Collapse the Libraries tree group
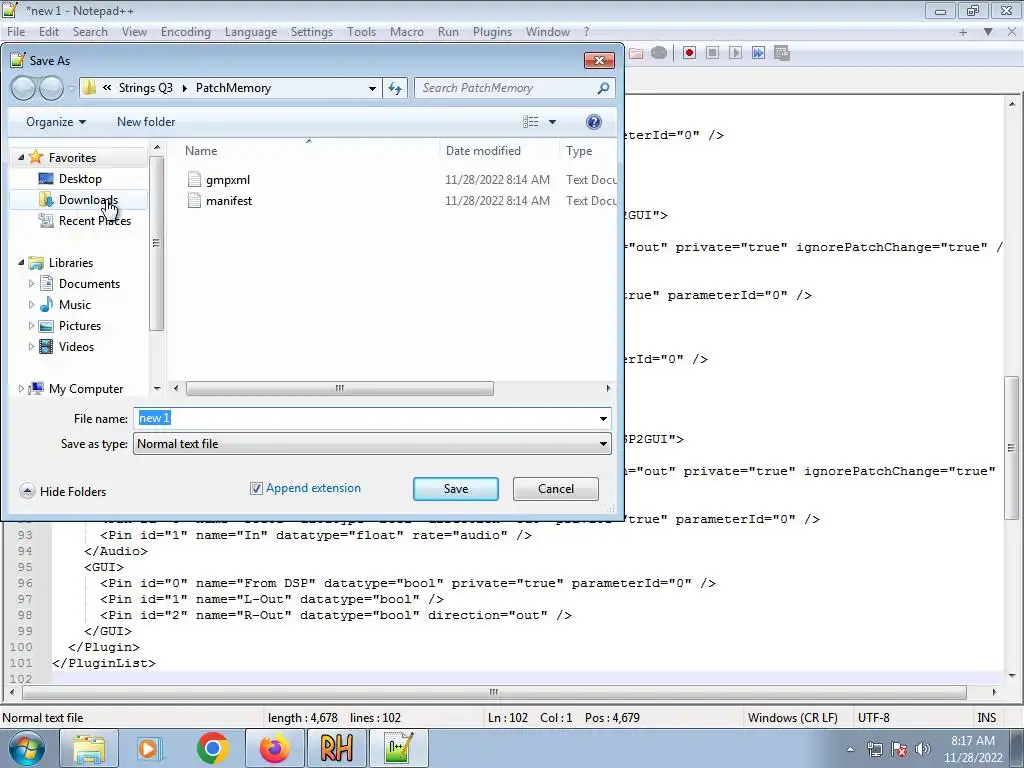The image size is (1024, 768). click(x=21, y=263)
